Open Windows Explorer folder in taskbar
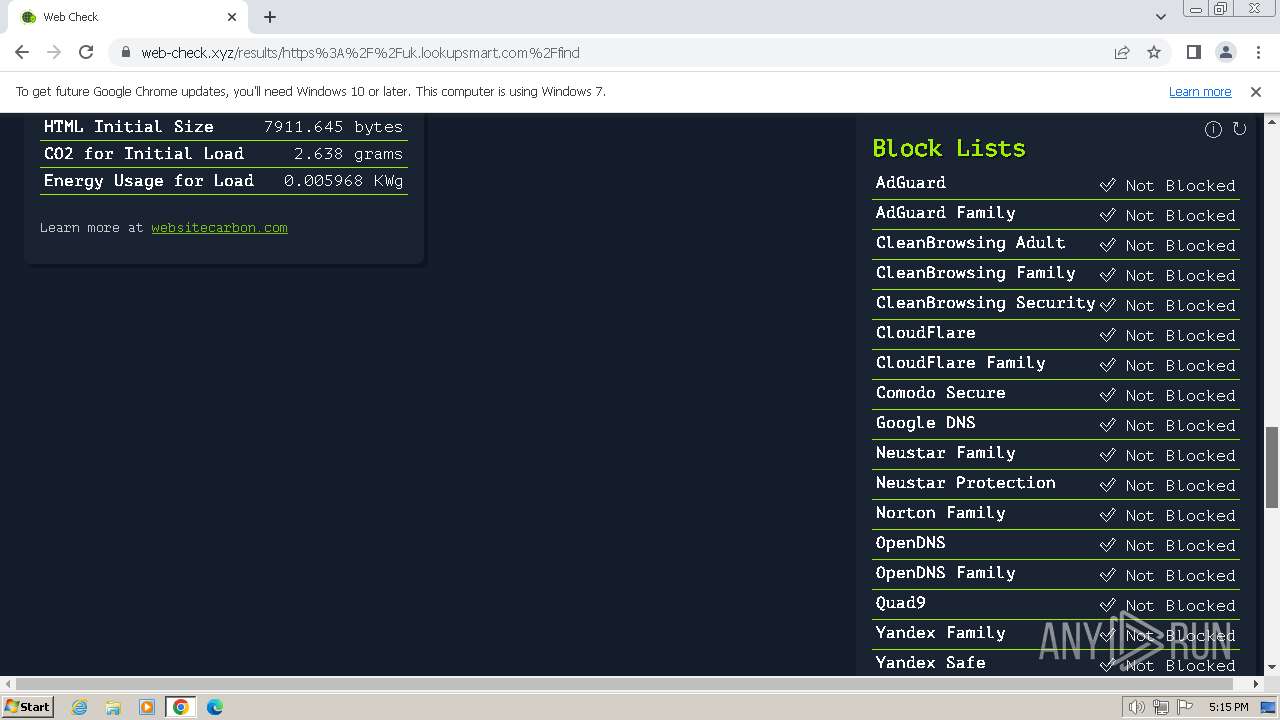 click(113, 707)
